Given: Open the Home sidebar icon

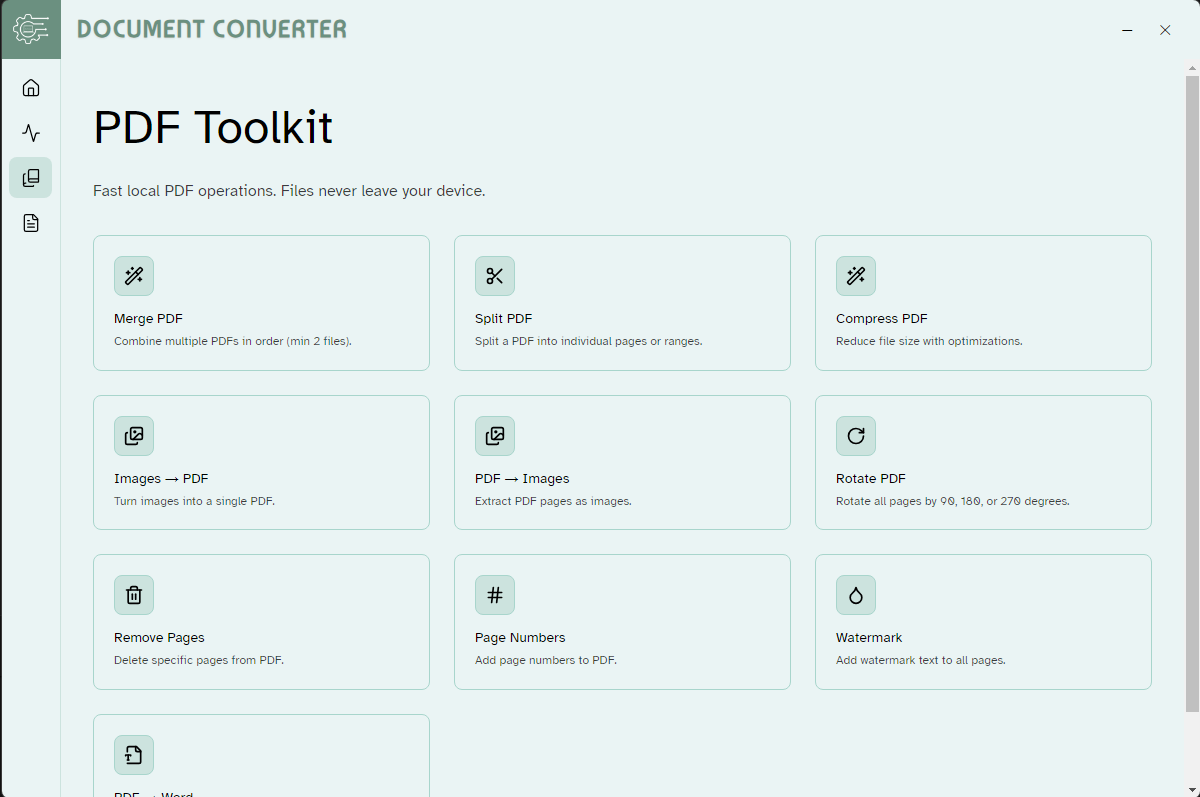Looking at the screenshot, I should click(31, 88).
